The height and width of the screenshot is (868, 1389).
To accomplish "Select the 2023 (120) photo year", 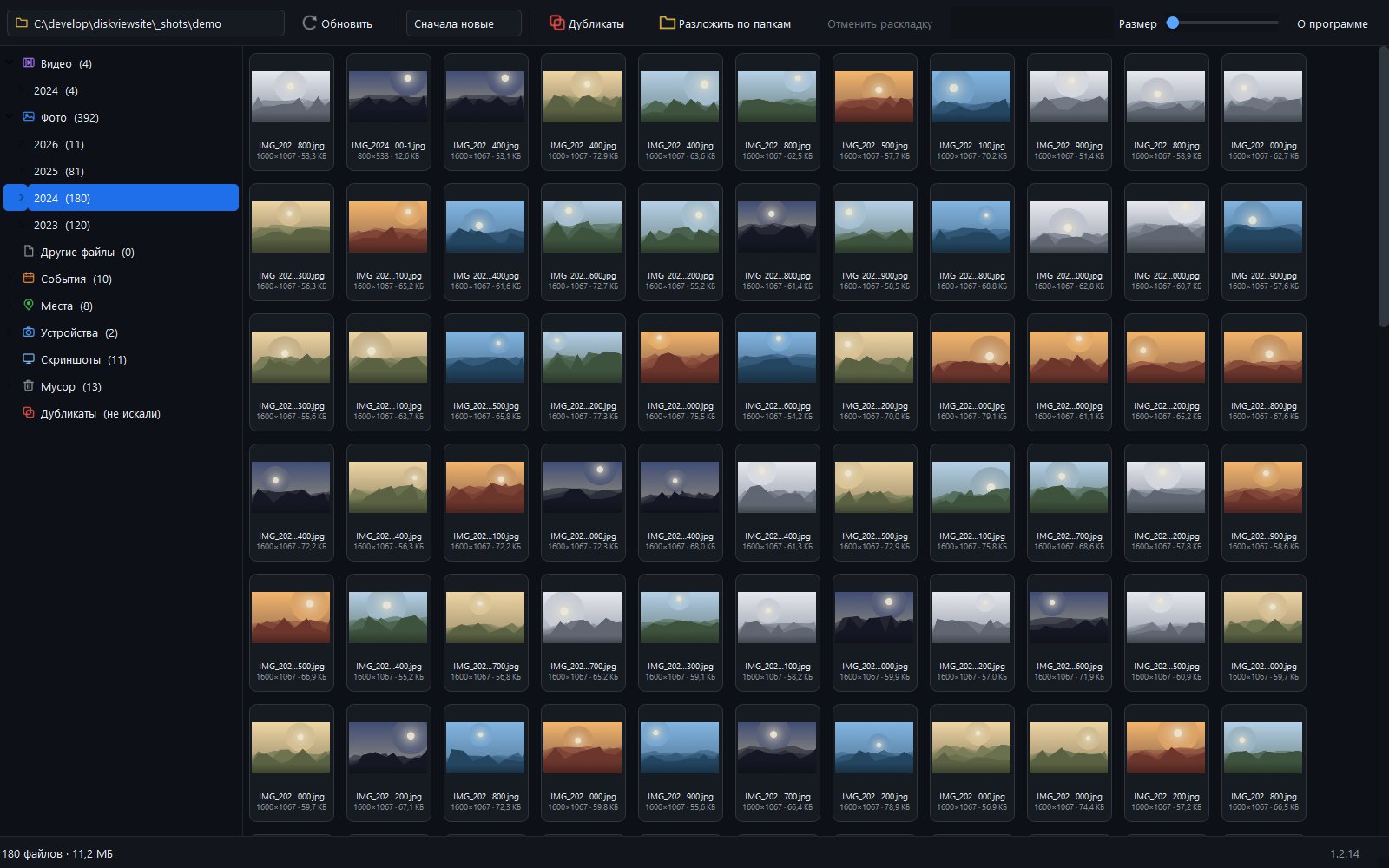I will pyautogui.click(x=62, y=225).
